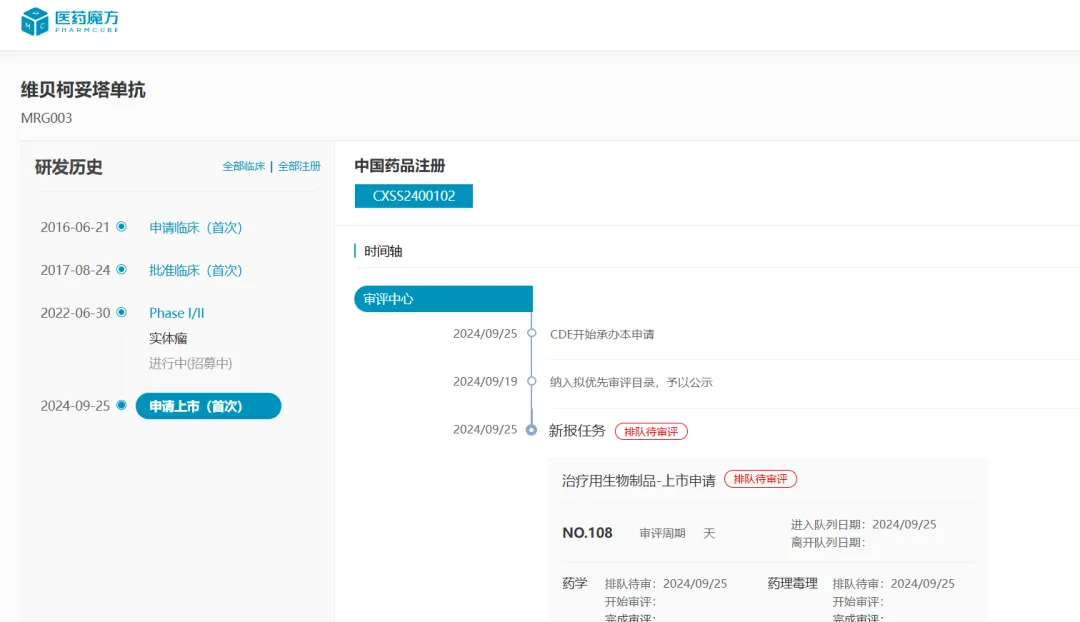Click the NO.108 queue number
Image resolution: width=1080 pixels, height=622 pixels.
point(587,533)
